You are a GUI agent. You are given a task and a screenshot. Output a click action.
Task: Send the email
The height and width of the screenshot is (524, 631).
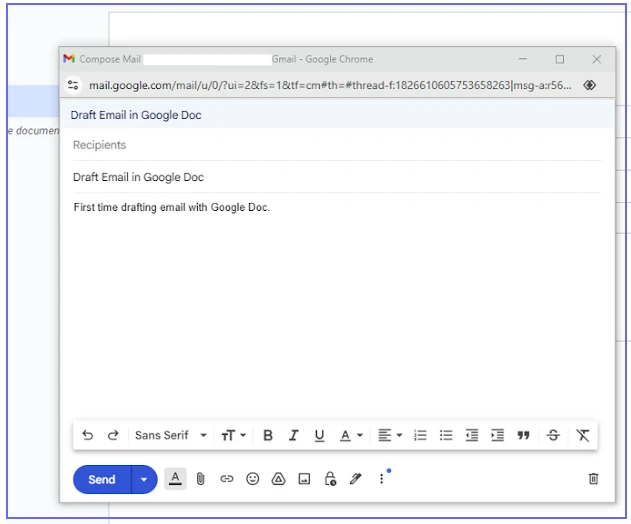(102, 479)
